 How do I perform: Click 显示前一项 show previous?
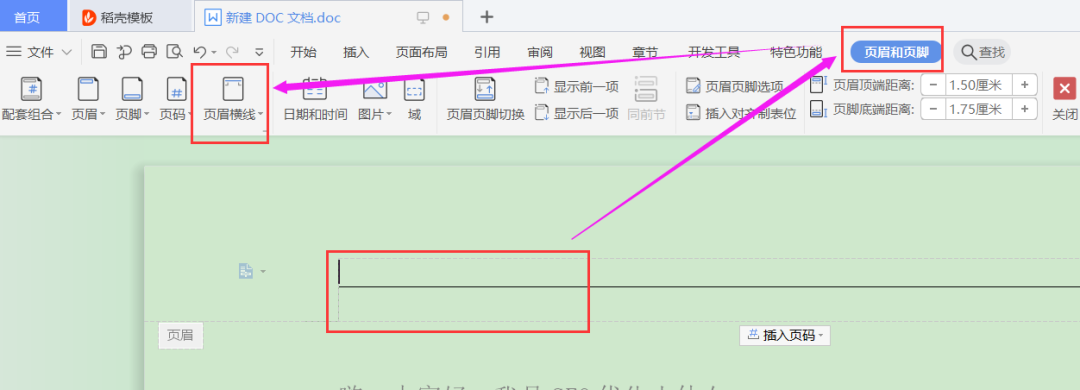pyautogui.click(x=577, y=87)
